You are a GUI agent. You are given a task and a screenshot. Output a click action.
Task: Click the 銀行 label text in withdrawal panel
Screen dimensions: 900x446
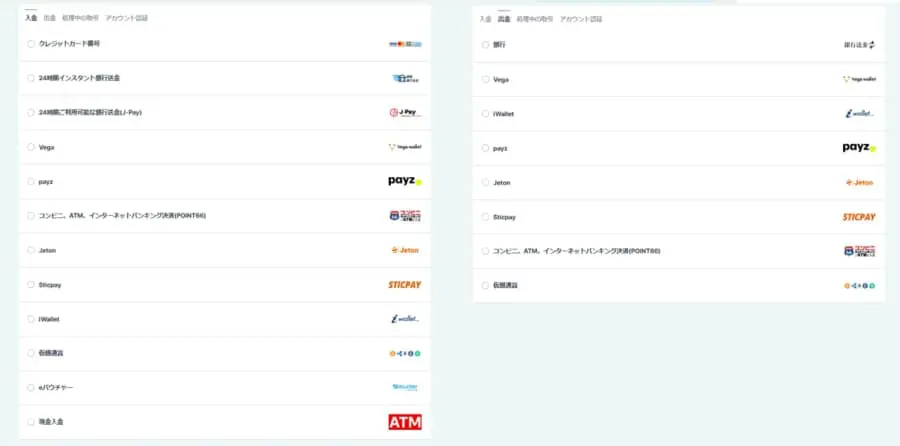[x=499, y=45]
